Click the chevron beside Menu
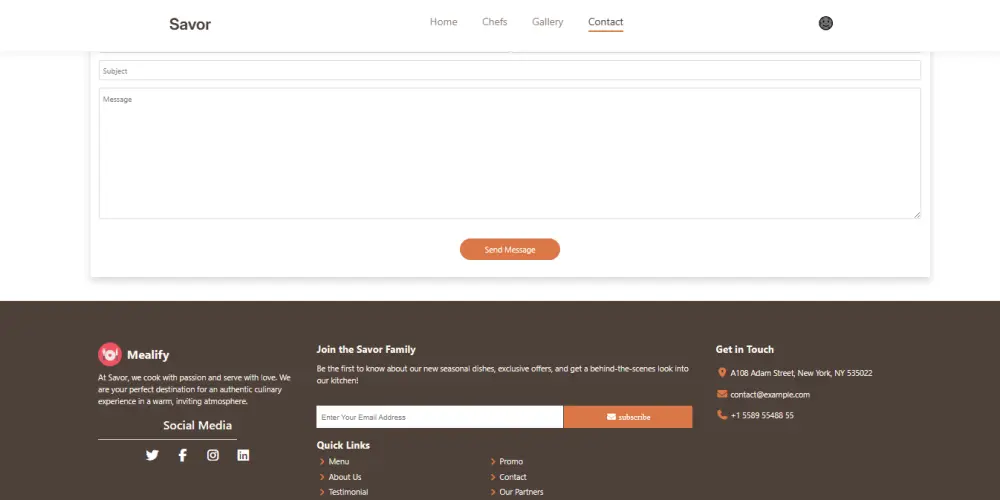The image size is (1000, 500). click(x=322, y=462)
